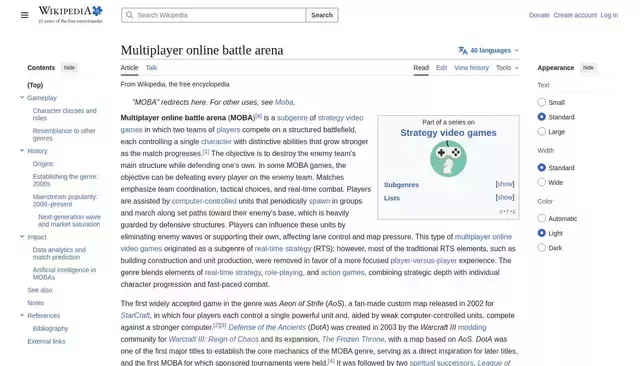This screenshot has width=640, height=366.
Task: Select Standard text size
Action: pos(542,117)
